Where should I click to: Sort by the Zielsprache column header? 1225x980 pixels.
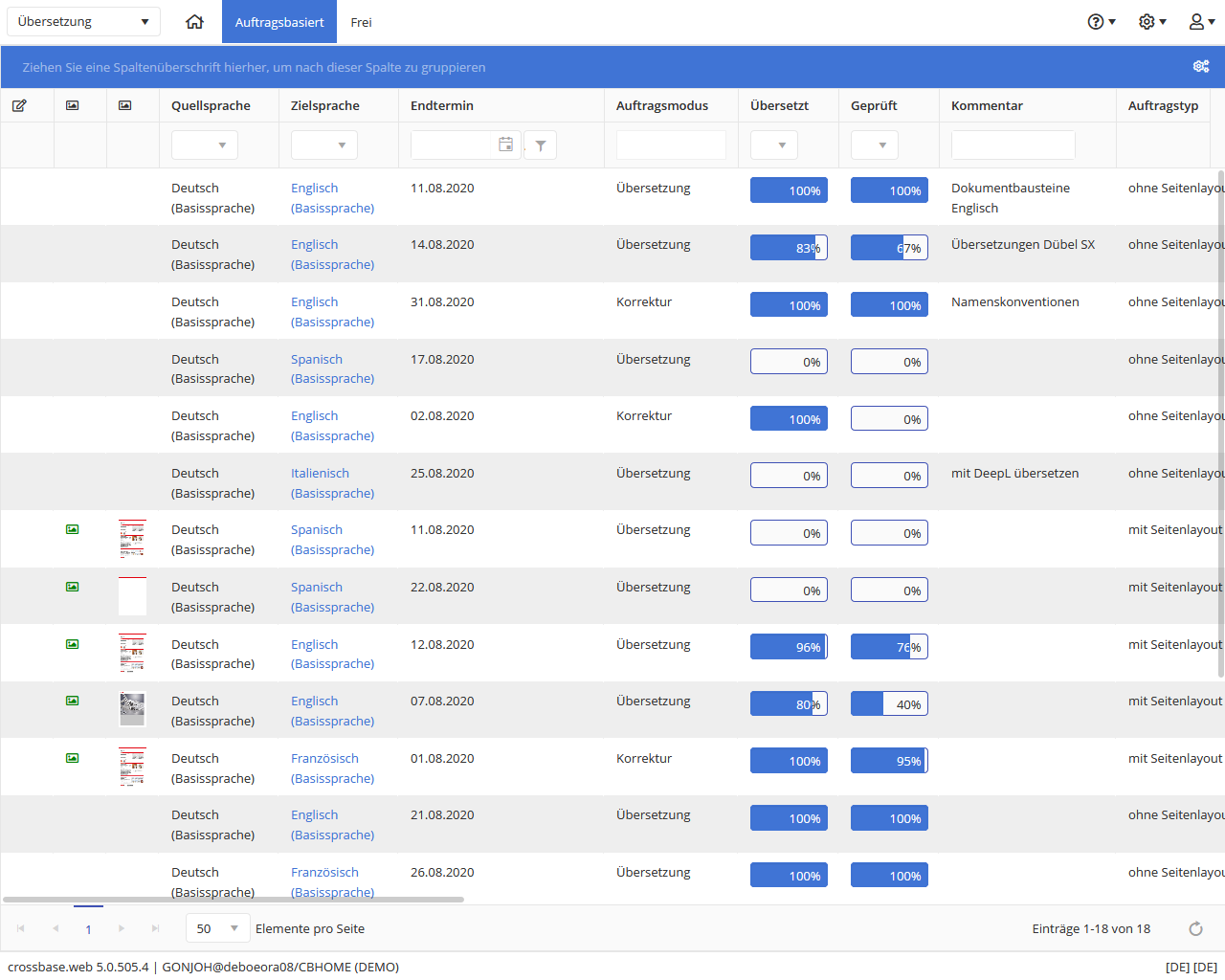325,105
